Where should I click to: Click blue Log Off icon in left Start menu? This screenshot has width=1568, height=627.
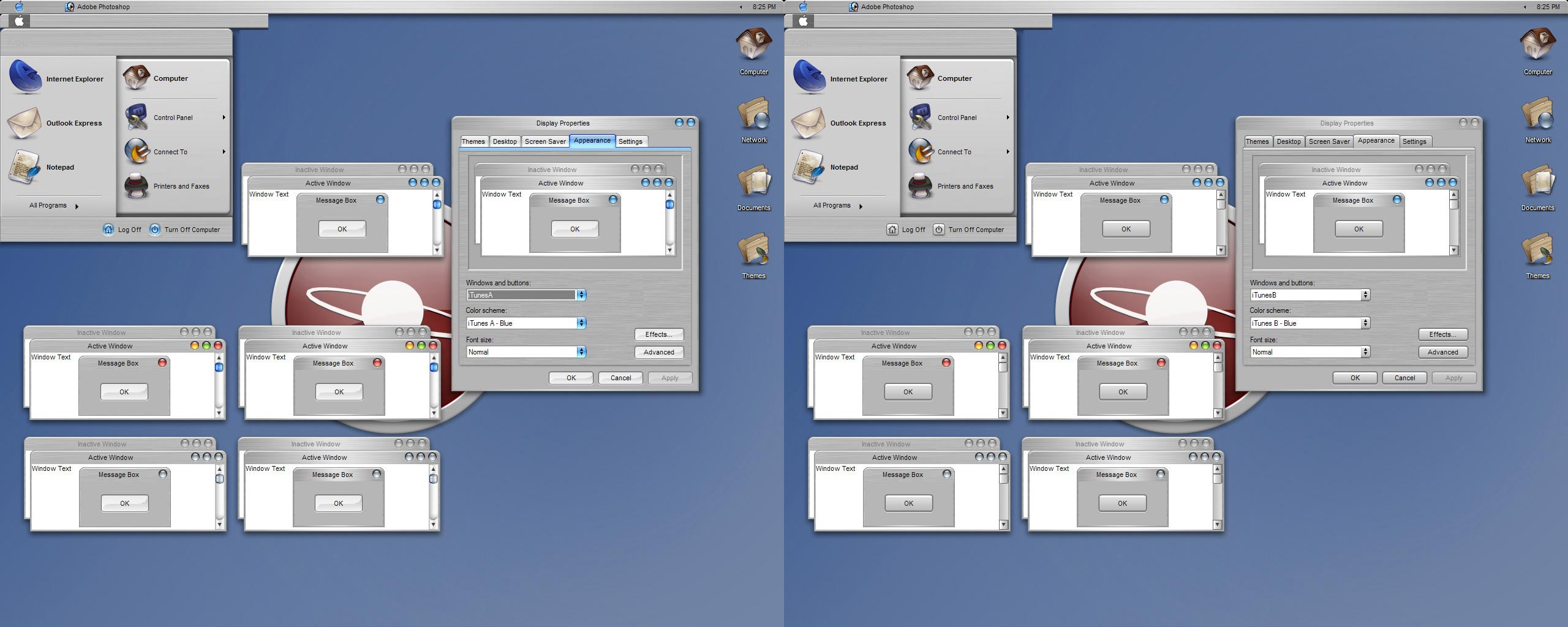pos(108,229)
